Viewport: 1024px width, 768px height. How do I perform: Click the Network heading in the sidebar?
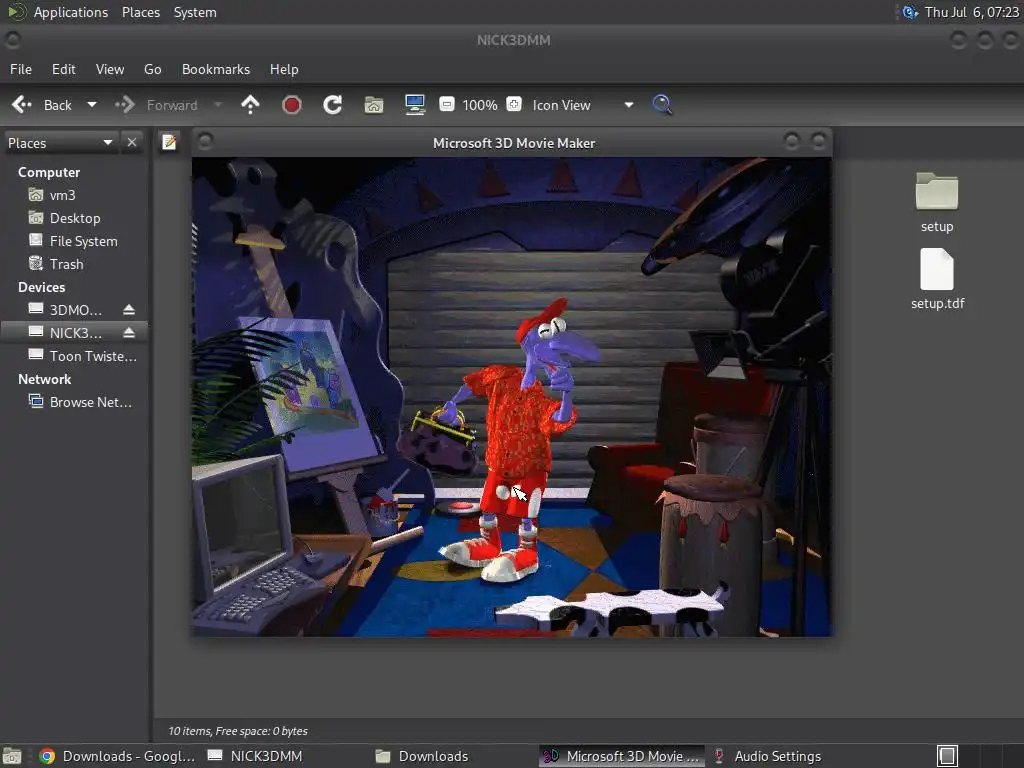[x=44, y=379]
